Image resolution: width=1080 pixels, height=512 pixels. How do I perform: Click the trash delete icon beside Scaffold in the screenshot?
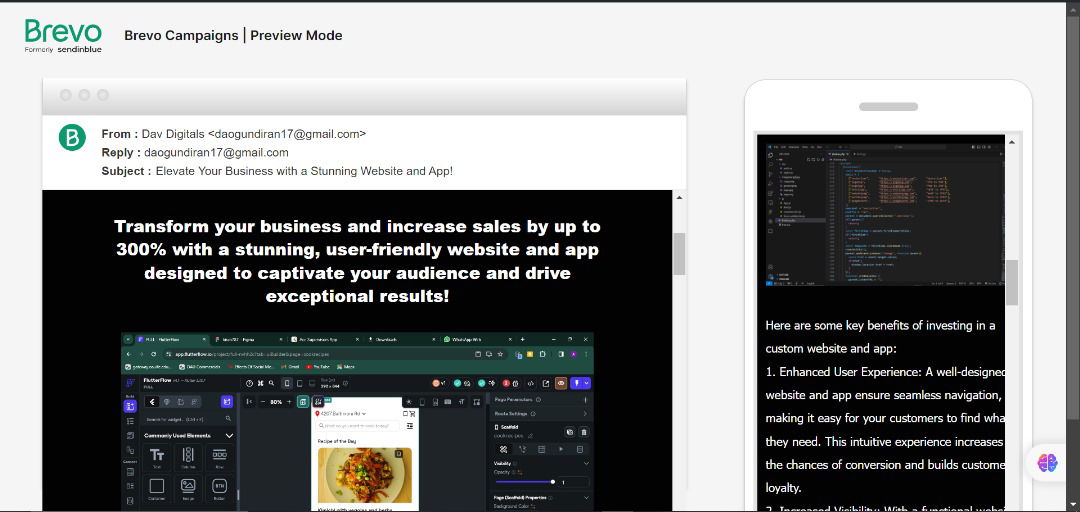tap(583, 432)
